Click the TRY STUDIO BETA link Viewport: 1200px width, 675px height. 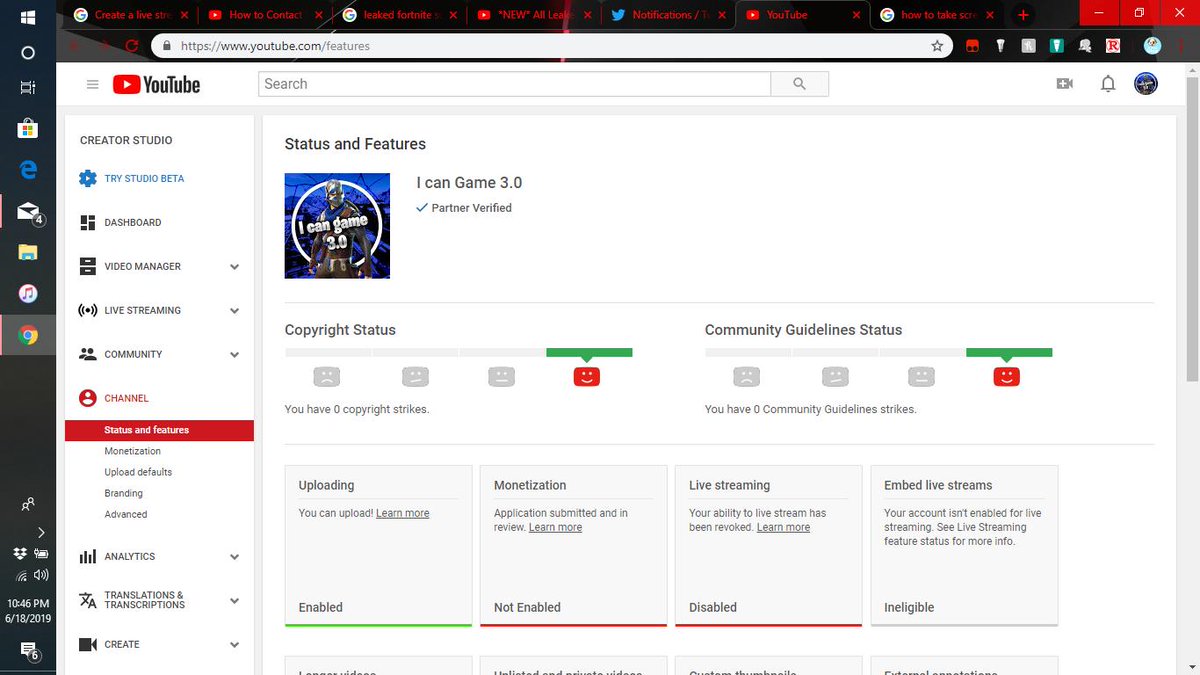[144, 179]
